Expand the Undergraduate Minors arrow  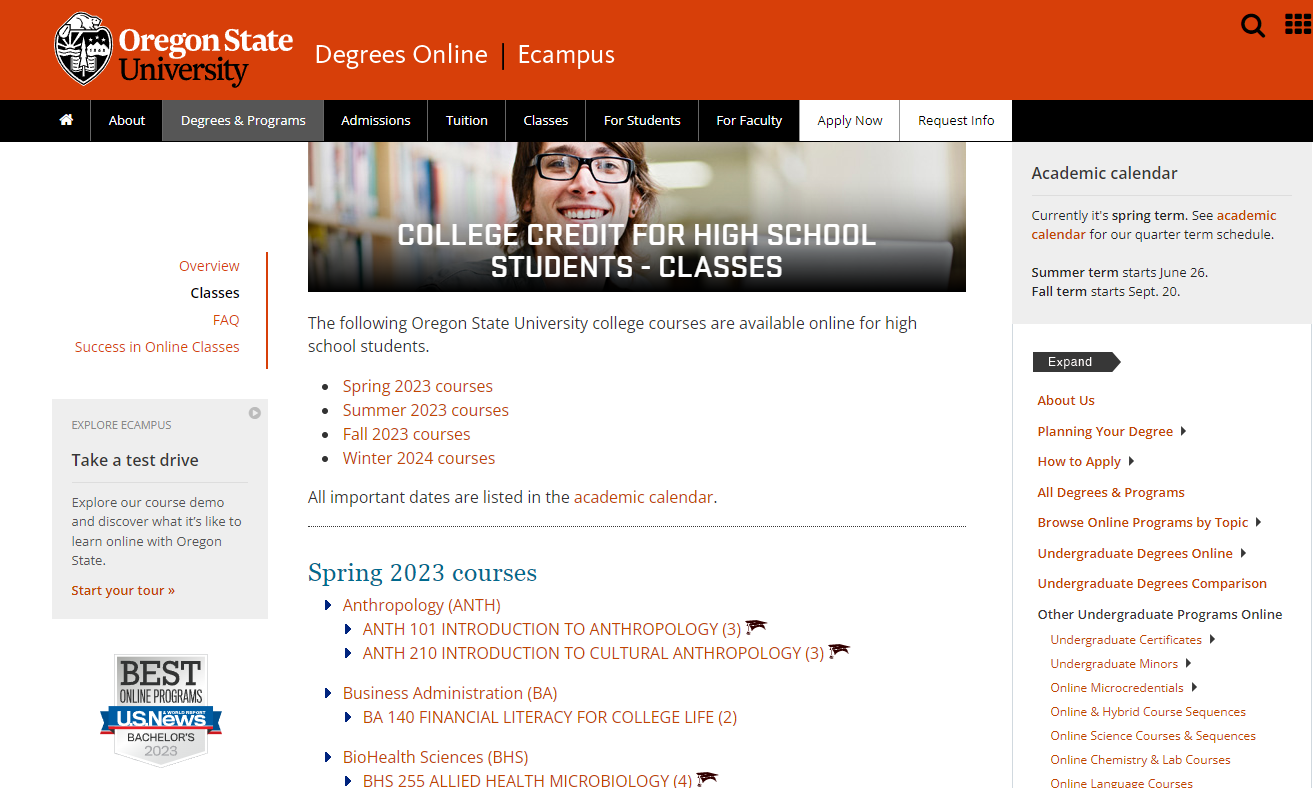point(1189,663)
